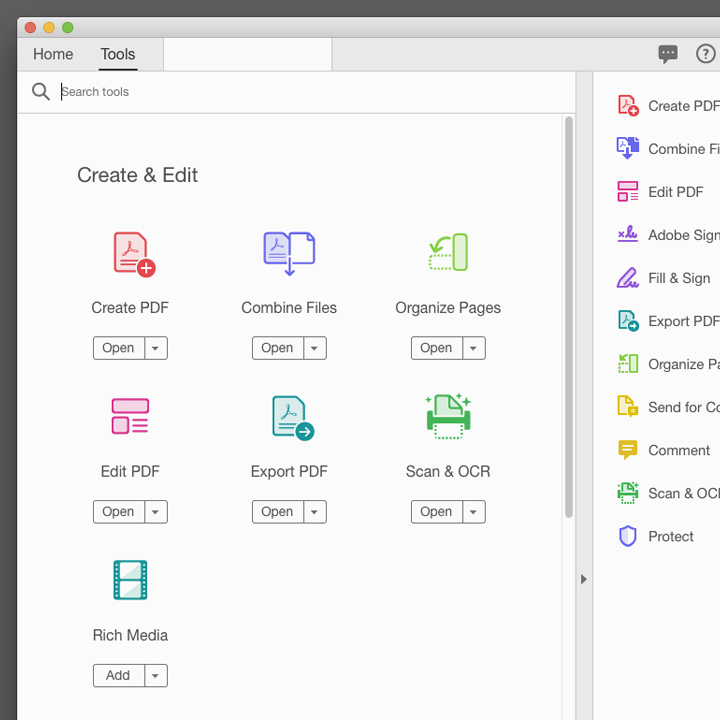Select Fill & Sign pen icon in sidebar
The width and height of the screenshot is (720, 720).
coord(628,278)
